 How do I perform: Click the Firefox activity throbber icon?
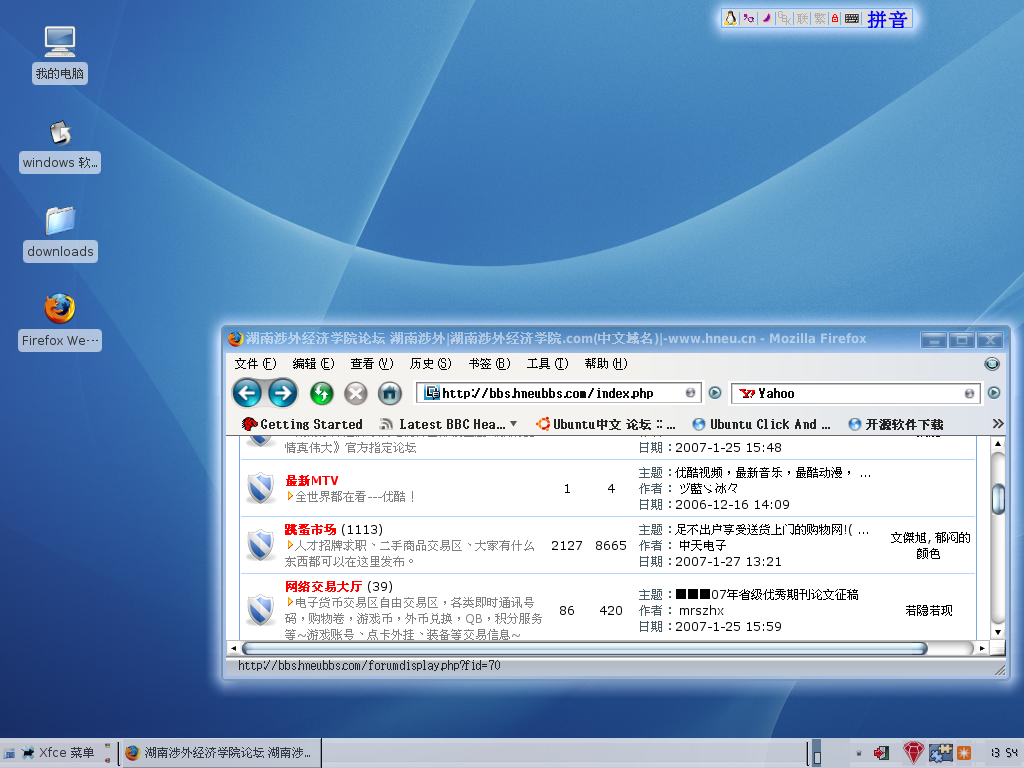[x=991, y=364]
